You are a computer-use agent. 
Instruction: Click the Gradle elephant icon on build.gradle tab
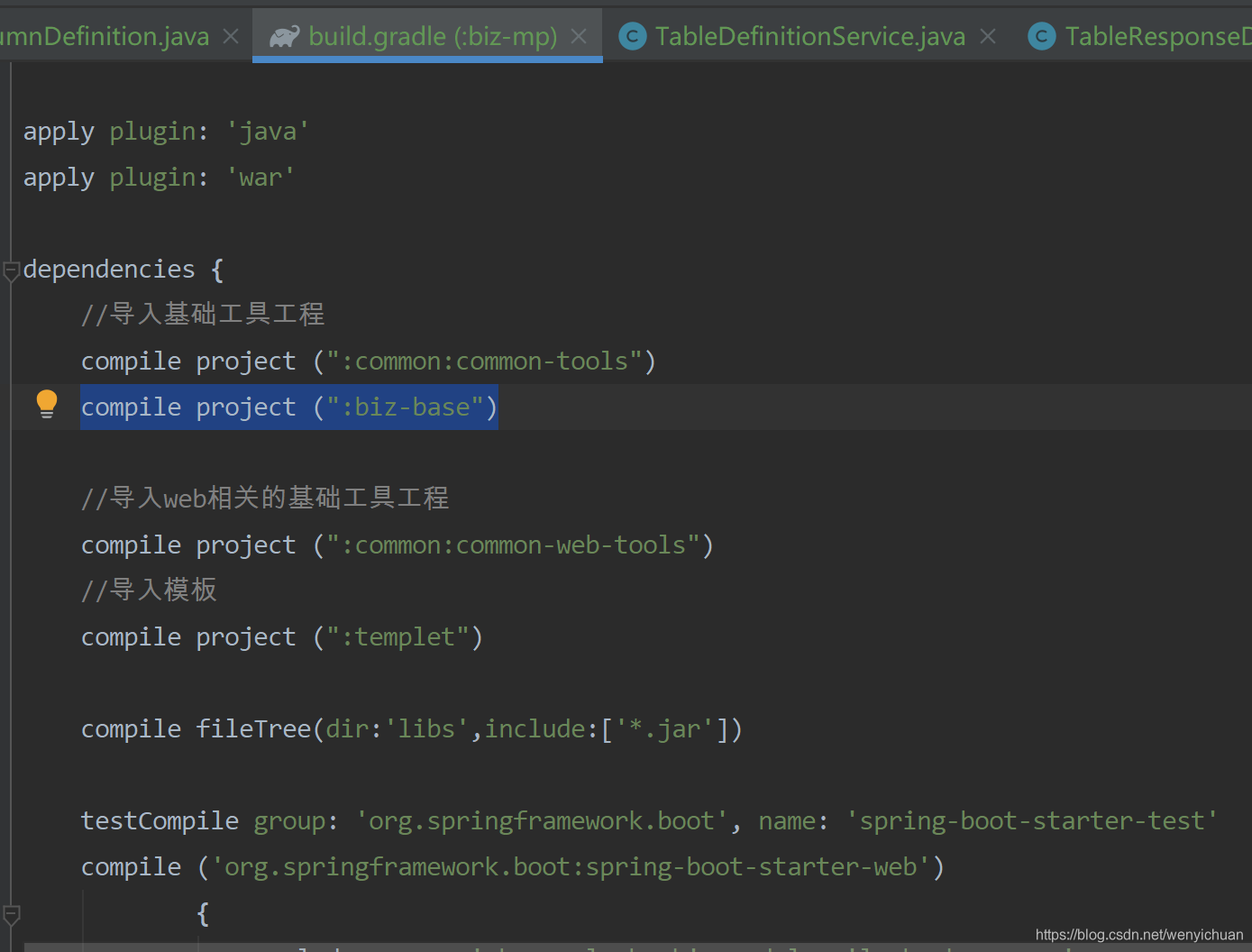(284, 36)
